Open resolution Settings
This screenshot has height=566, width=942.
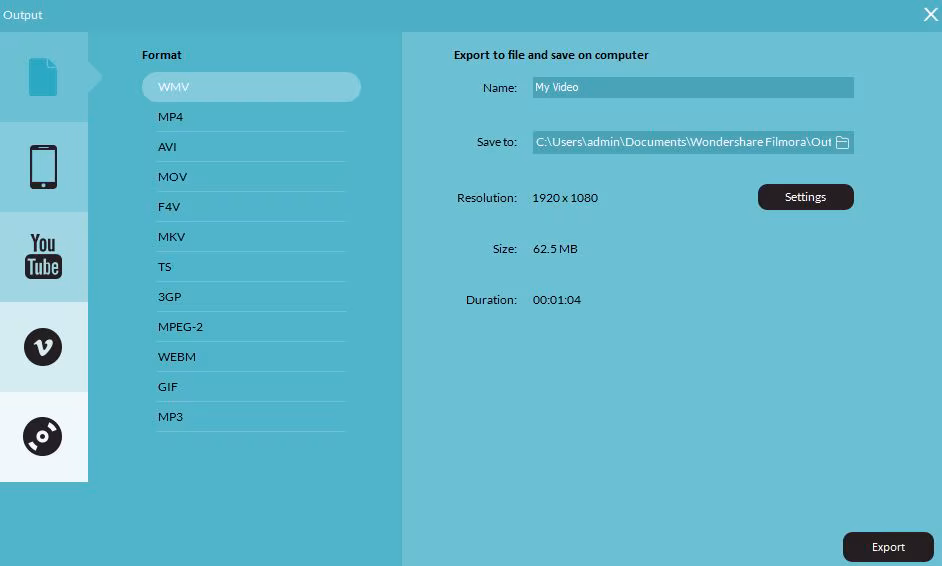[x=806, y=197]
